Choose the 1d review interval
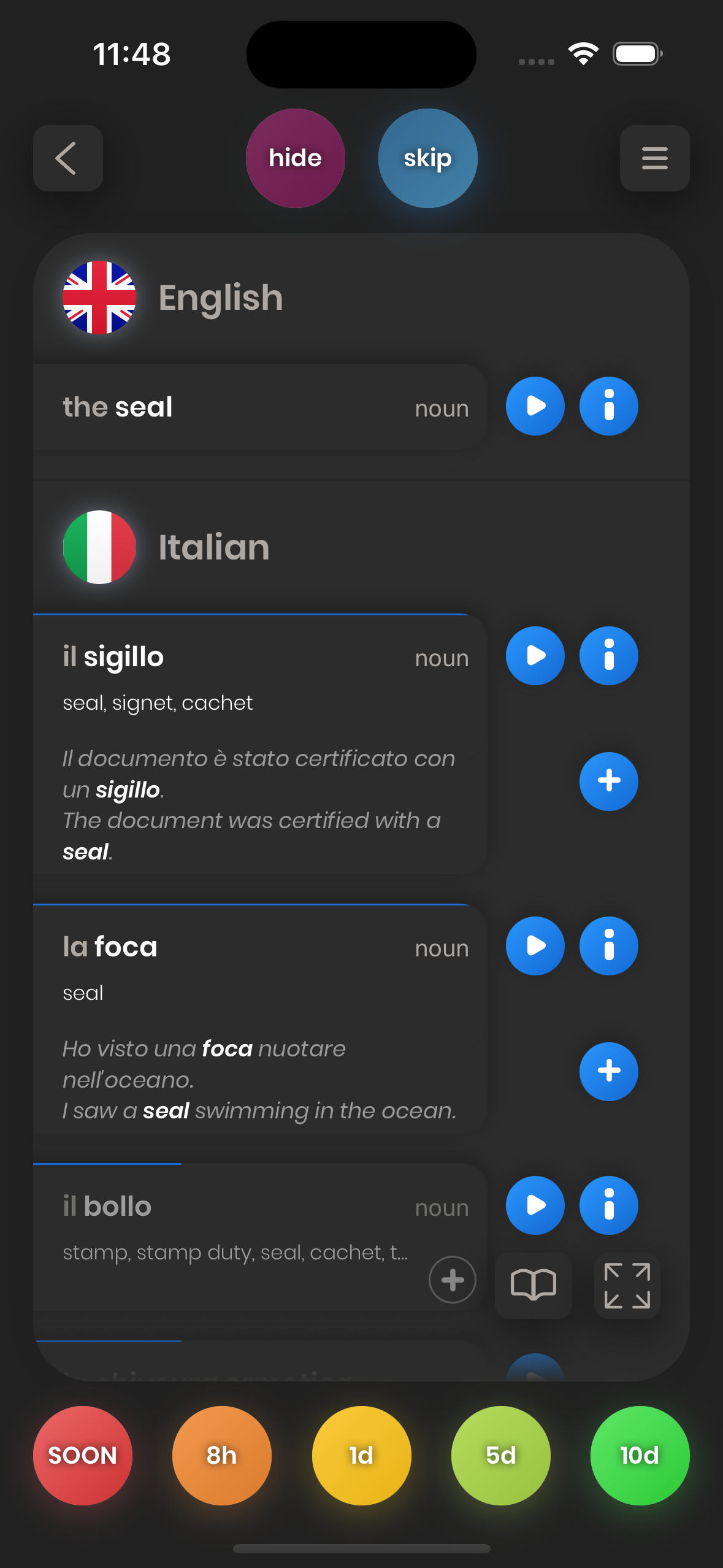The image size is (723, 1568). click(361, 1455)
